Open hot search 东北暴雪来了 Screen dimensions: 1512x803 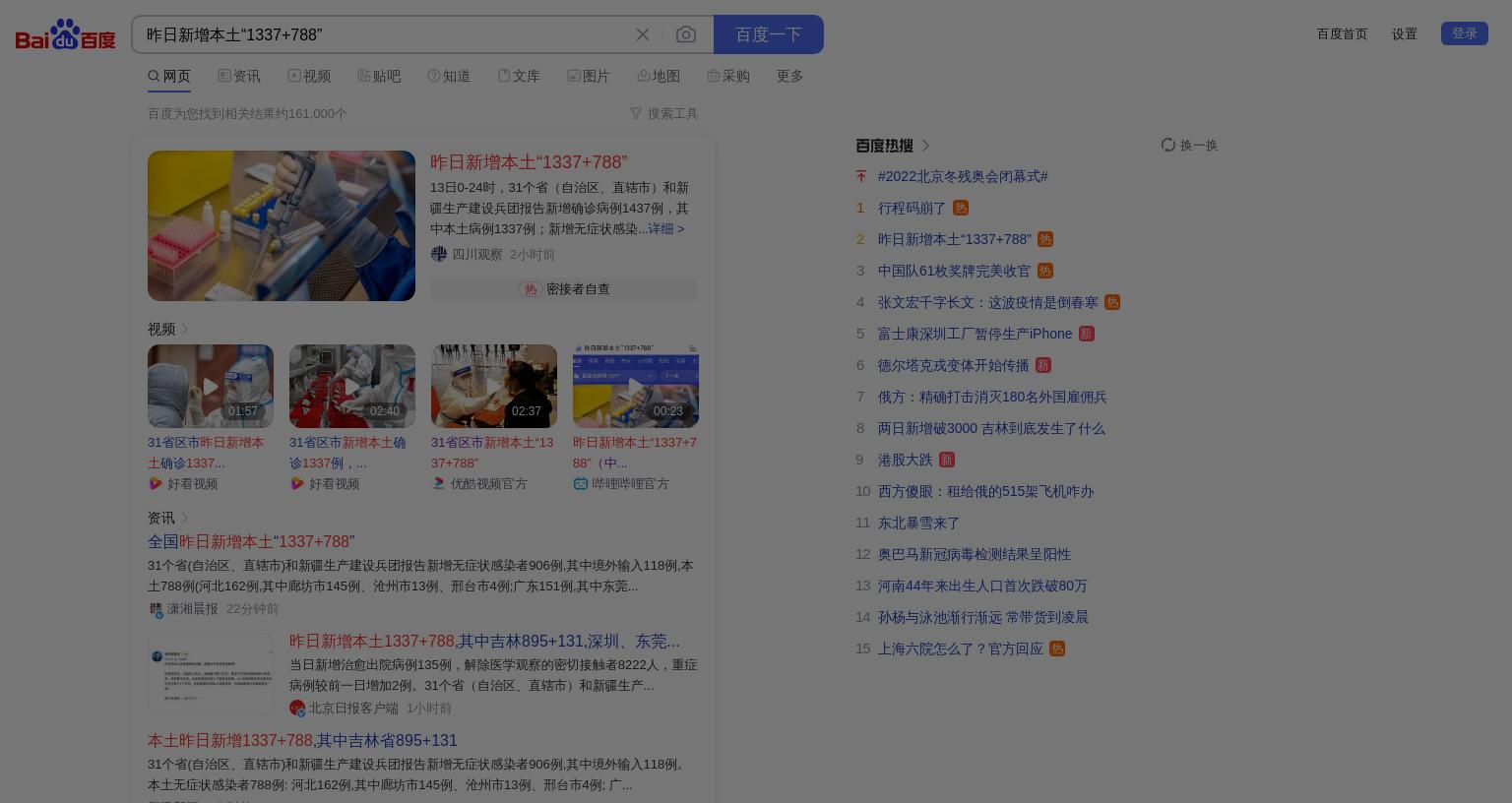click(918, 523)
